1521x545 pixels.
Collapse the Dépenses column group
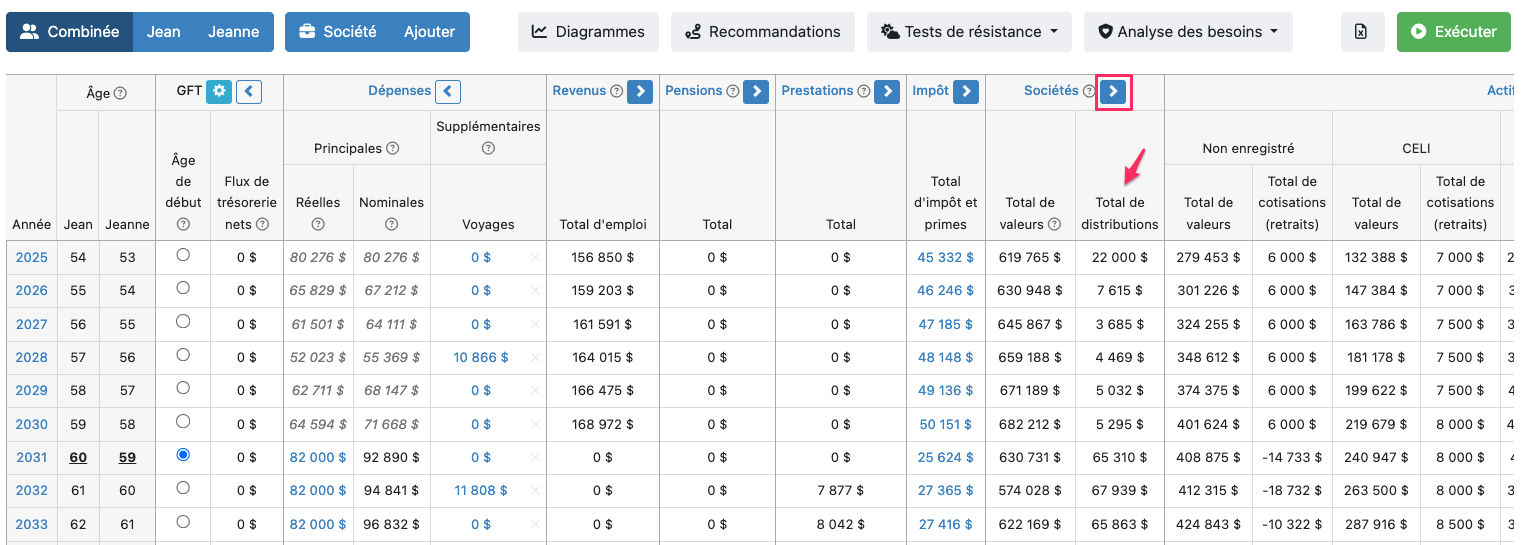(448, 92)
